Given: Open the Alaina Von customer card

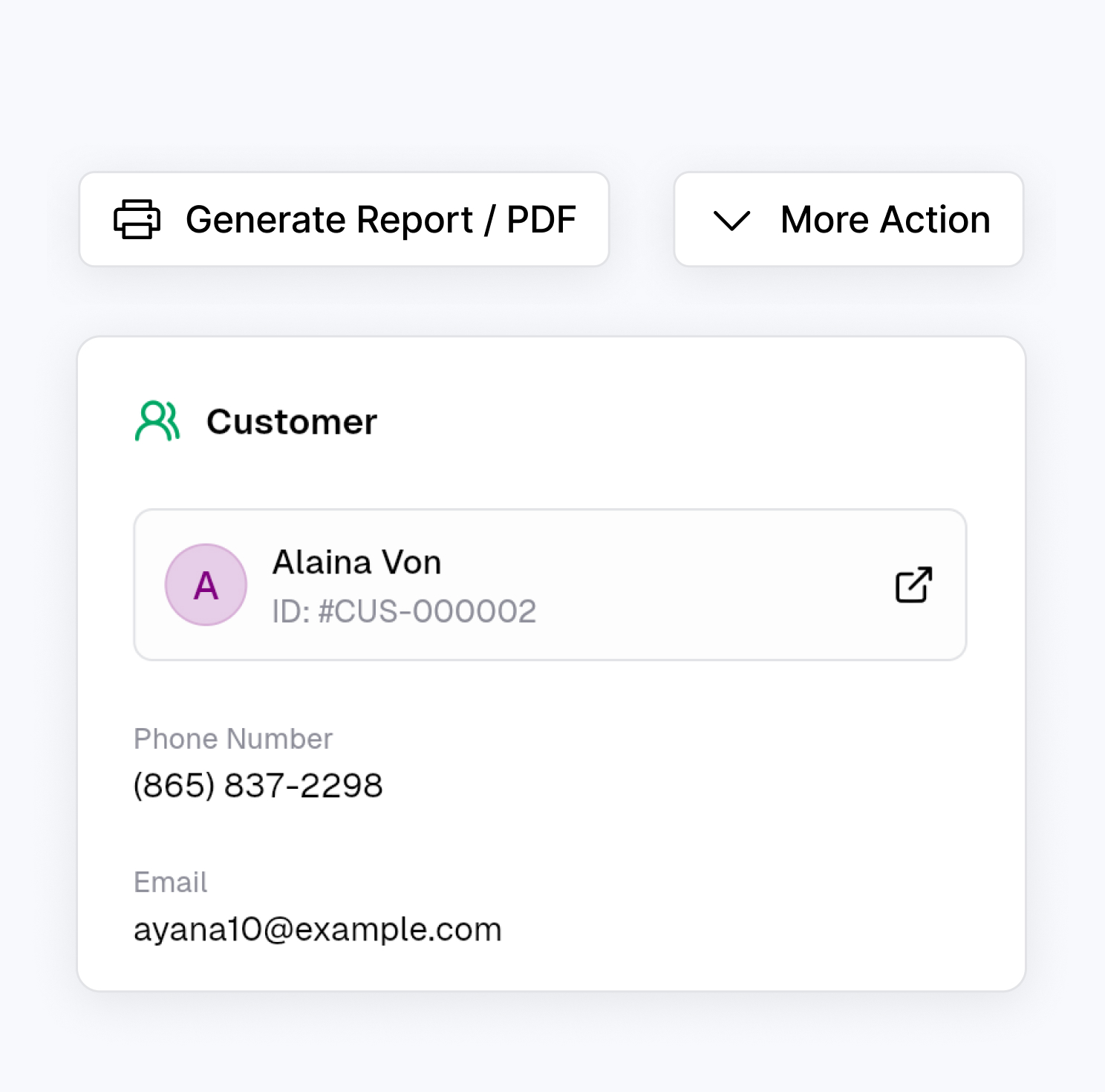Looking at the screenshot, I should [x=550, y=585].
